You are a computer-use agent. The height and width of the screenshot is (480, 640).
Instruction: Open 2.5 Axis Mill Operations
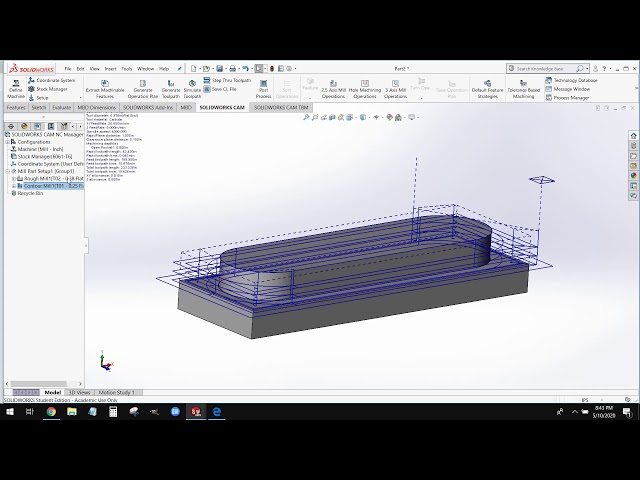(333, 89)
